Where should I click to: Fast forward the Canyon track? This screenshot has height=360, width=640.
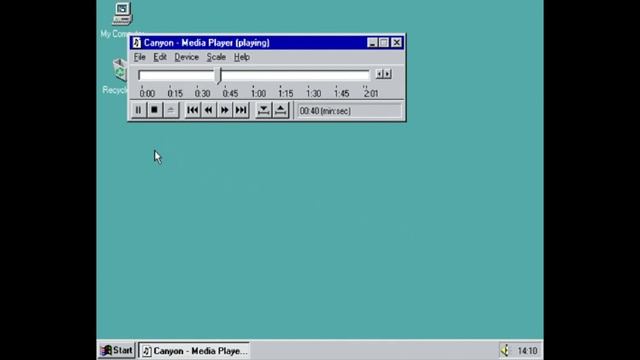pos(224,110)
